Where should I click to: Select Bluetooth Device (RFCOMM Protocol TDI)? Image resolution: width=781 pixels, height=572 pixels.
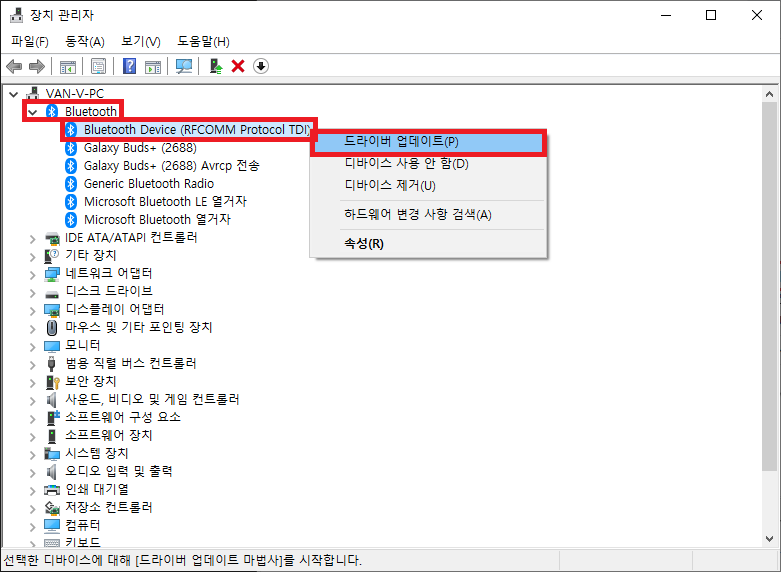coord(196,130)
